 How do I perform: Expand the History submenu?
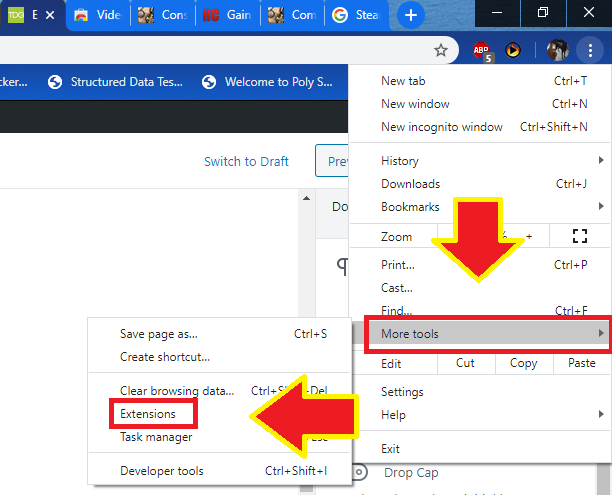[x=480, y=161]
